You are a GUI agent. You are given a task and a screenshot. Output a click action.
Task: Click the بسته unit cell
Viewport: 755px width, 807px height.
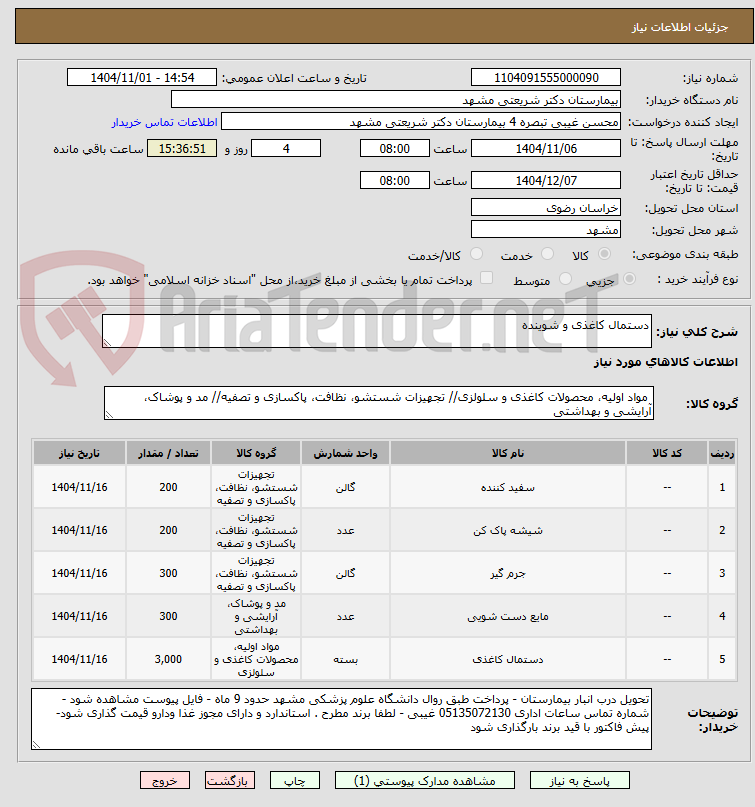(x=345, y=659)
